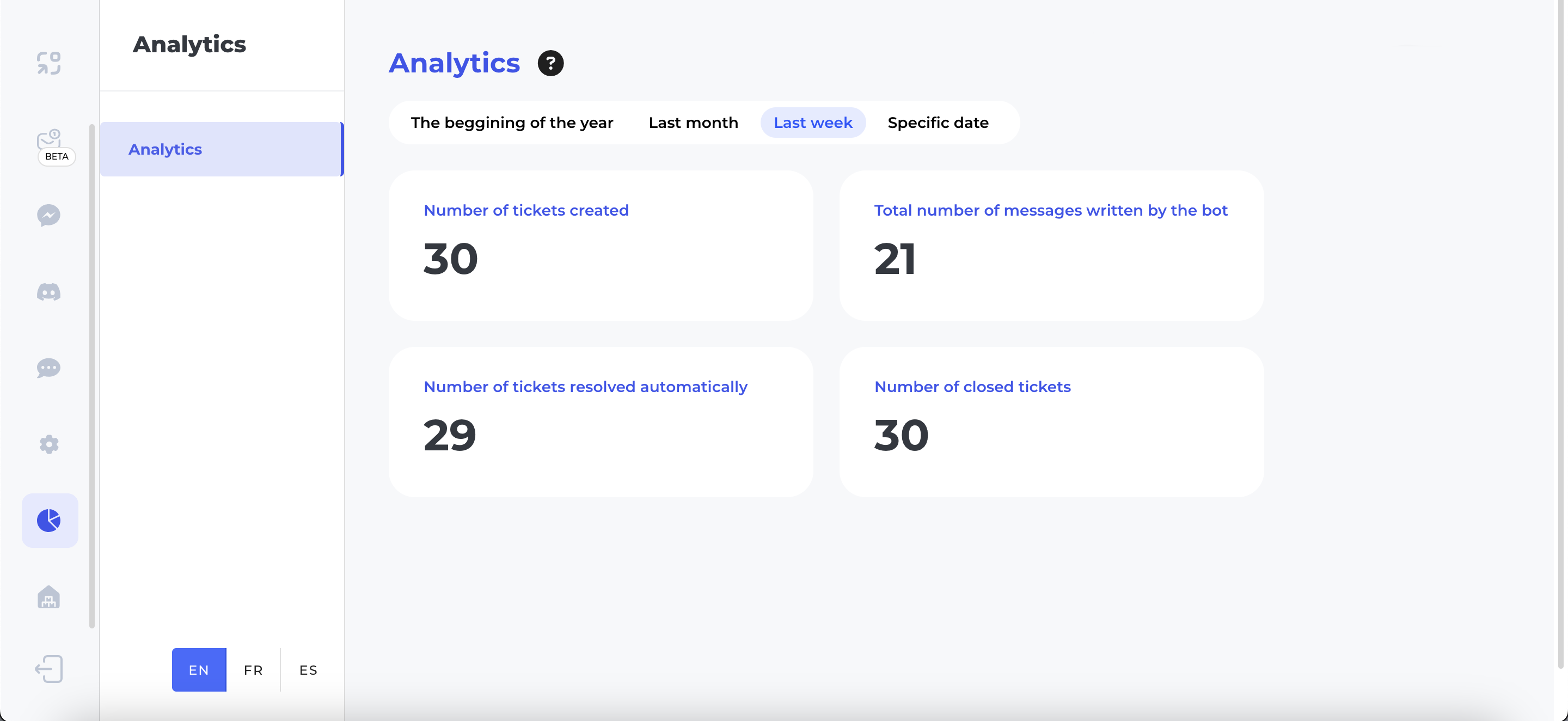
Task: Open the Messenger integration icon
Action: point(48,216)
